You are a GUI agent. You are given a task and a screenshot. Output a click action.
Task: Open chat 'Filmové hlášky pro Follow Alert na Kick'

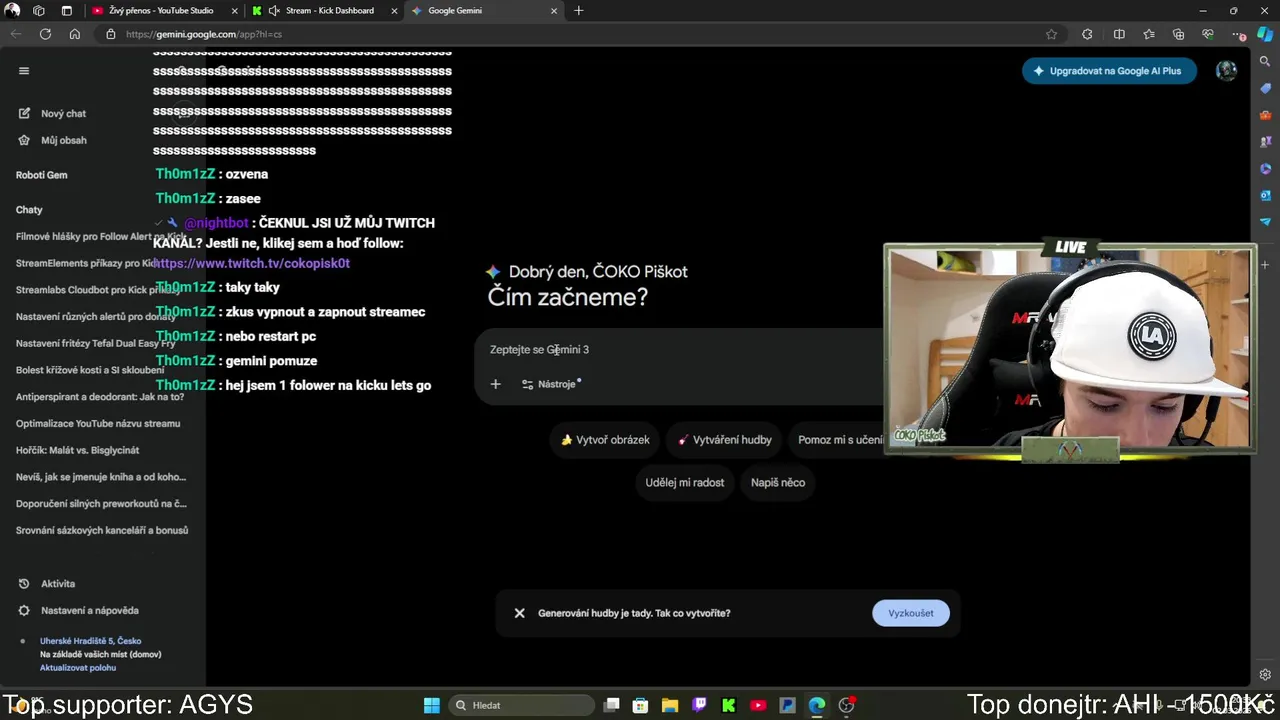click(x=101, y=236)
